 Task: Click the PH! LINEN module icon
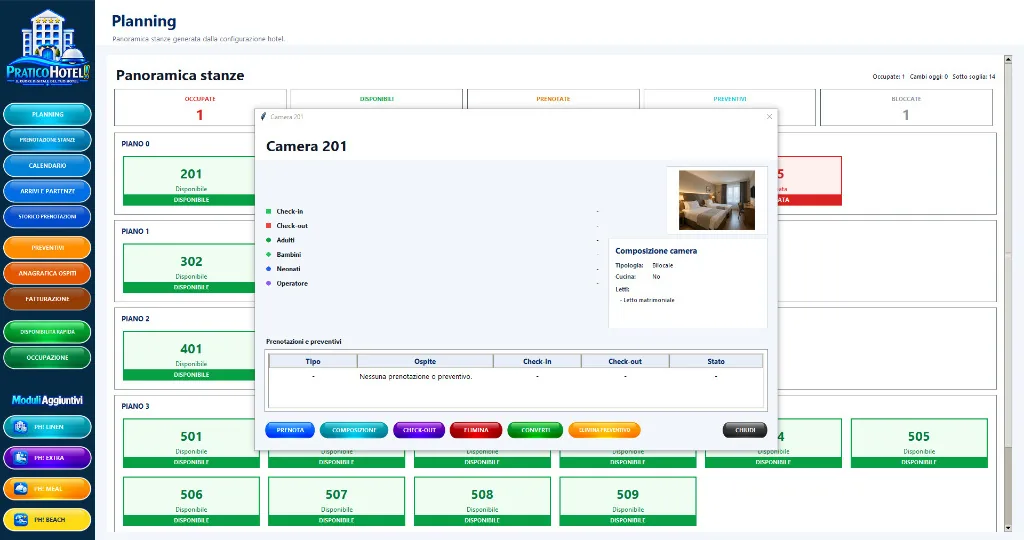20,427
